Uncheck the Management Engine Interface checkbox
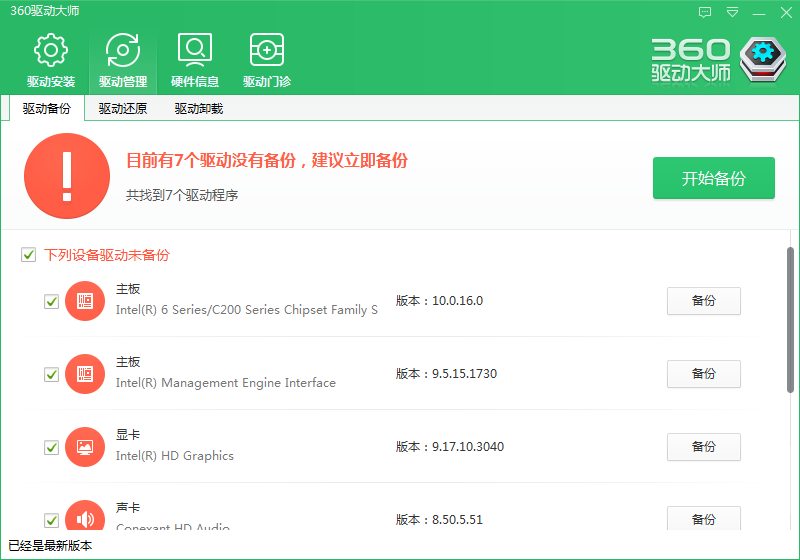 pyautogui.click(x=52, y=374)
